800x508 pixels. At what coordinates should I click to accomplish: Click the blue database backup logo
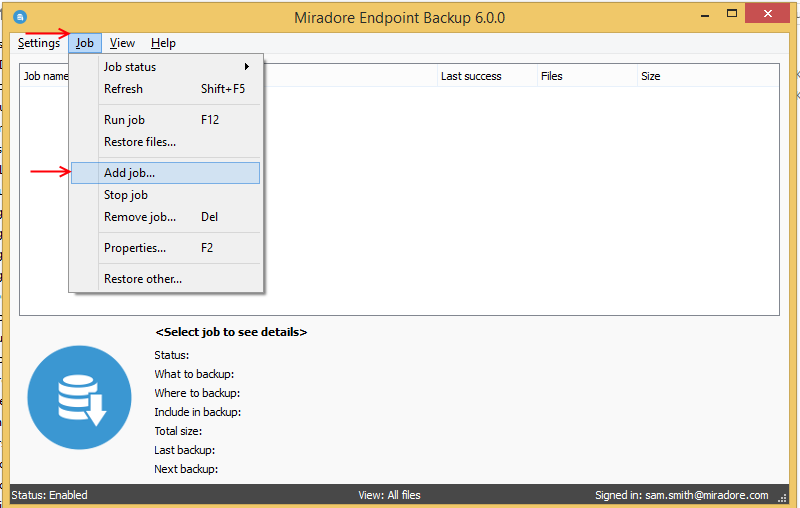79,398
